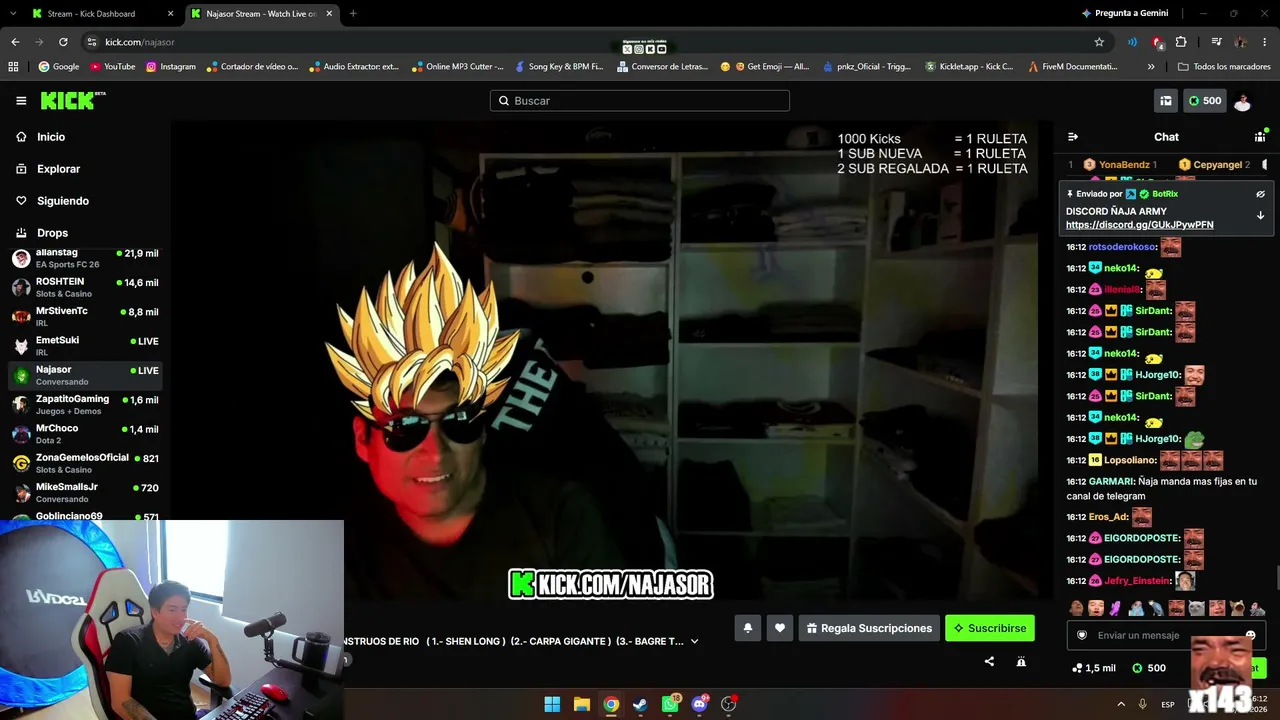The height and width of the screenshot is (720, 1280).
Task: Bookmark this page with the star icon
Action: click(1099, 42)
